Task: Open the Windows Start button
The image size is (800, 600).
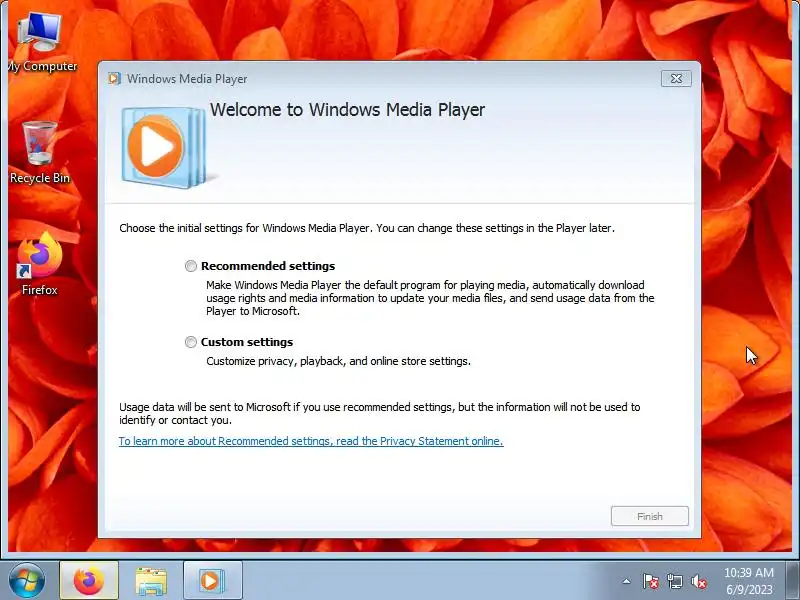Action: (26, 581)
